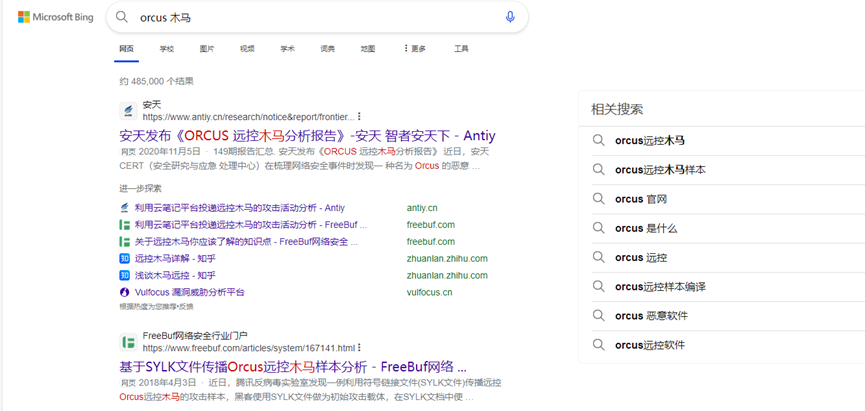This screenshot has width=865, height=411.
Task: Open the tab right of 网页
Action: coord(167,49)
